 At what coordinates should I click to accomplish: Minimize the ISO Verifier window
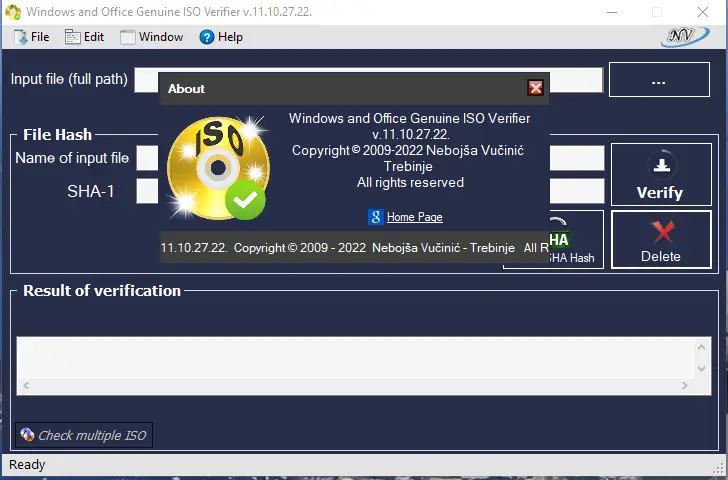click(612, 12)
